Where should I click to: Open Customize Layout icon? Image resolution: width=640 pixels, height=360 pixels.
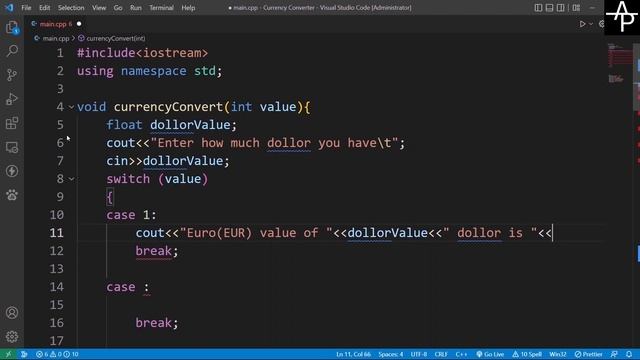click(576, 8)
